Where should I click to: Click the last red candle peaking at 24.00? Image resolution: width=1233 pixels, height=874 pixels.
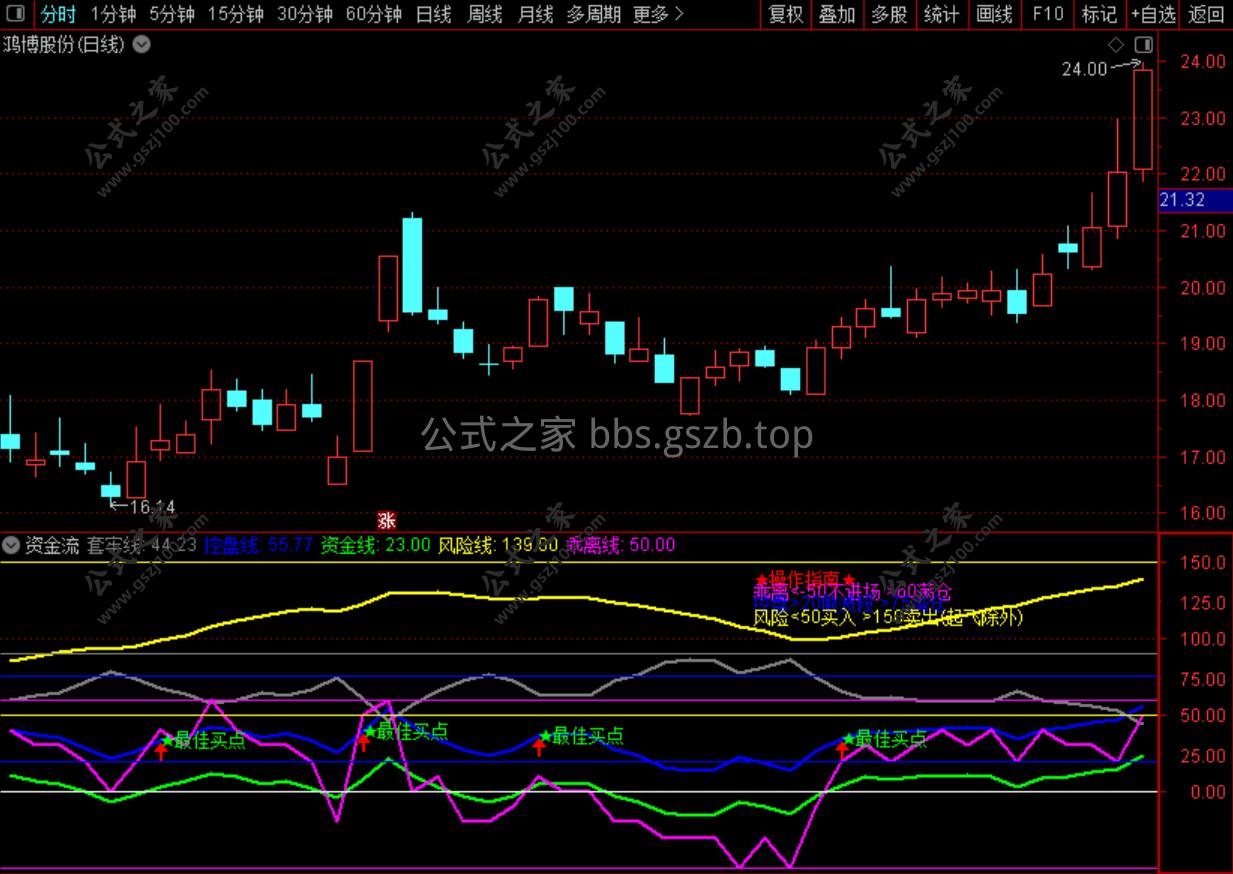point(1142,119)
